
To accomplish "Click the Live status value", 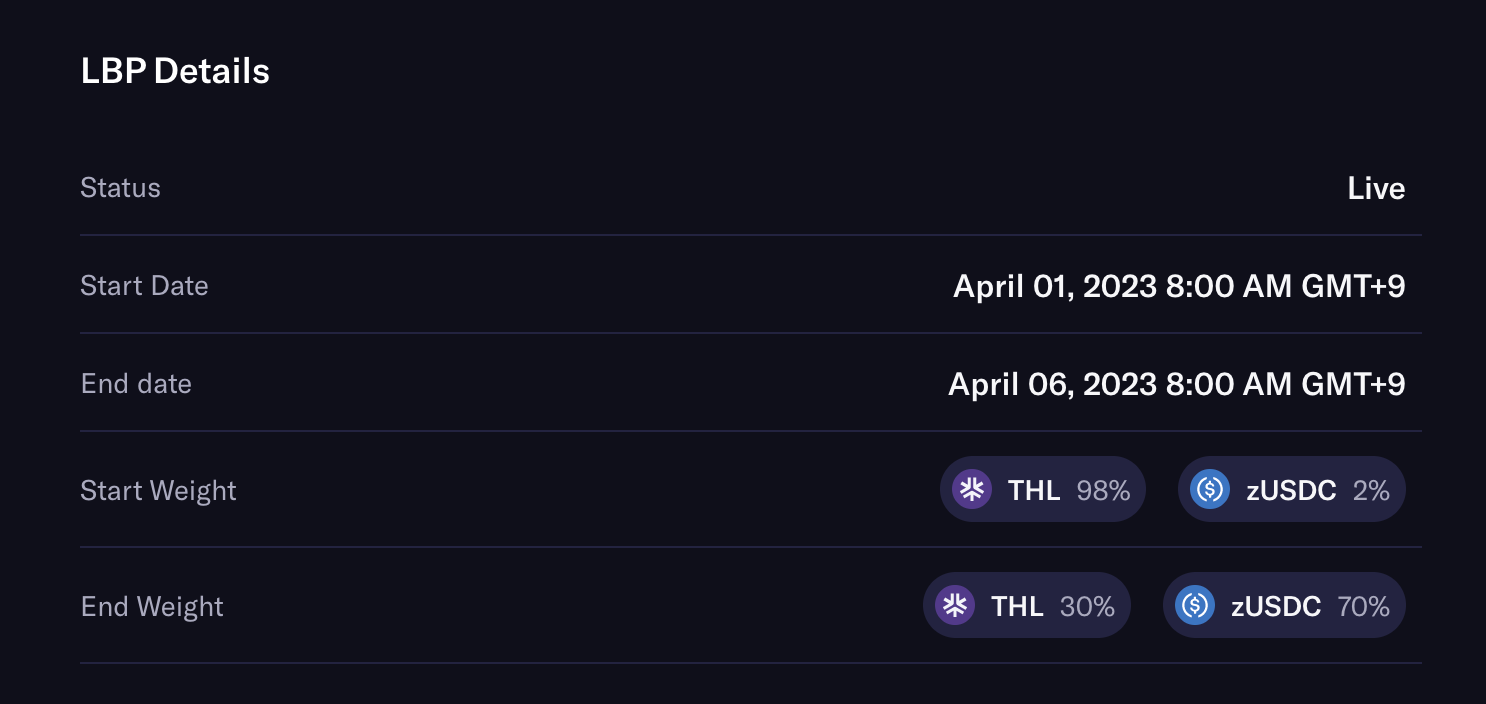I will click(1376, 189).
